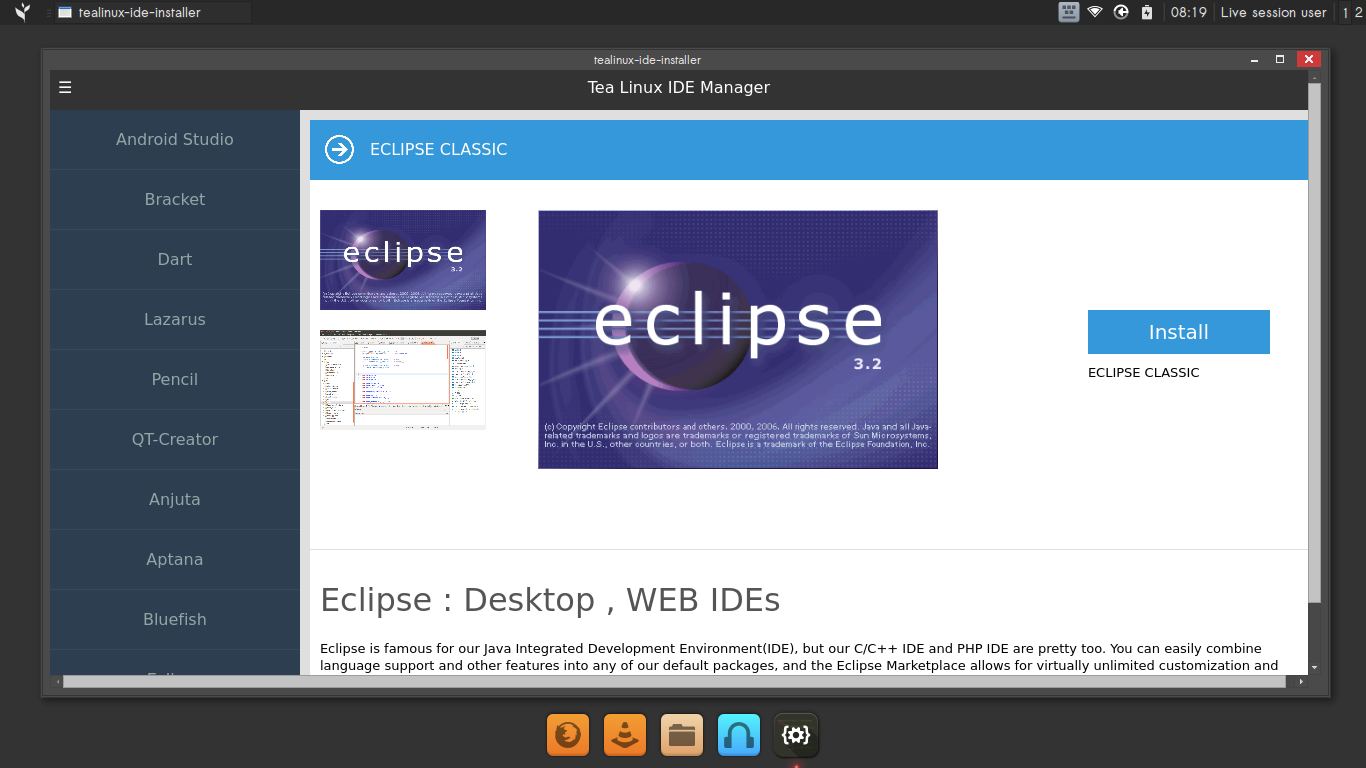Select Pencil in the sidebar
This screenshot has height=768, width=1366.
(x=175, y=380)
